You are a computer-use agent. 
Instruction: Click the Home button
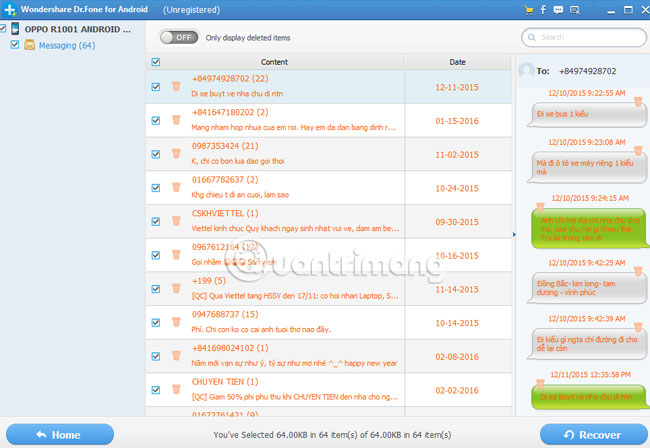click(x=60, y=434)
